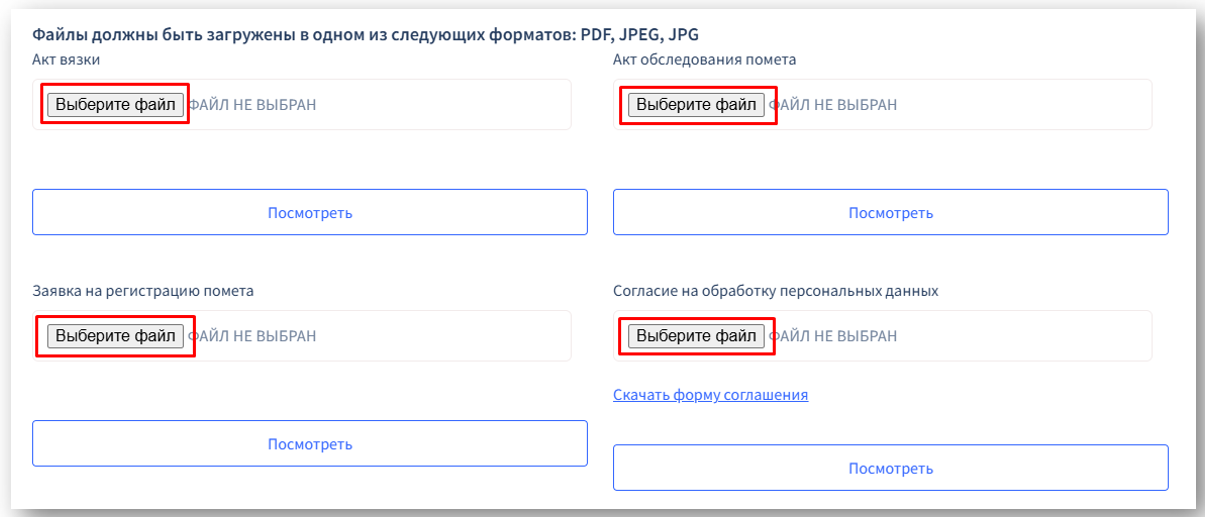Click 'ФАЙЛ НЕ ВЫБРАН' in Заявка на регистрацию field
The image size is (1205, 517).
[x=254, y=336]
